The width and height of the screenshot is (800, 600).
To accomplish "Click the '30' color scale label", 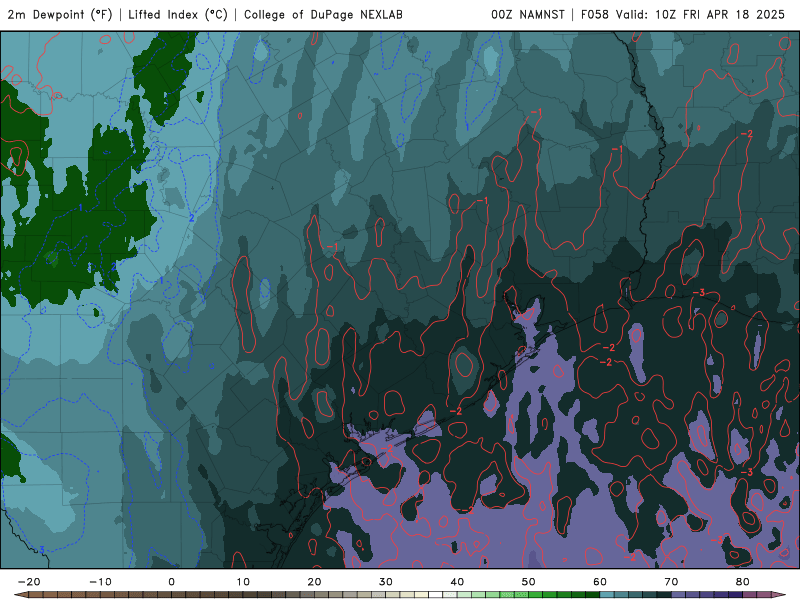I will 386,582.
